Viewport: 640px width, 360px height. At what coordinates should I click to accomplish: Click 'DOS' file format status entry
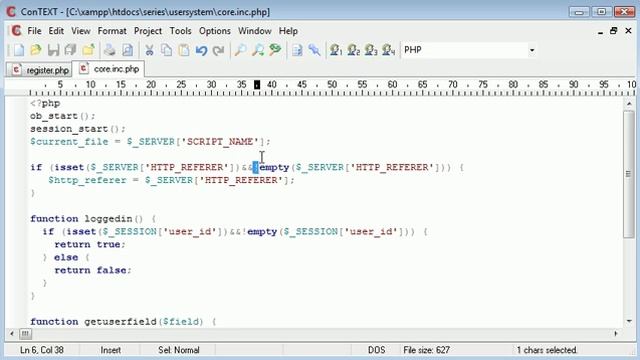376,350
